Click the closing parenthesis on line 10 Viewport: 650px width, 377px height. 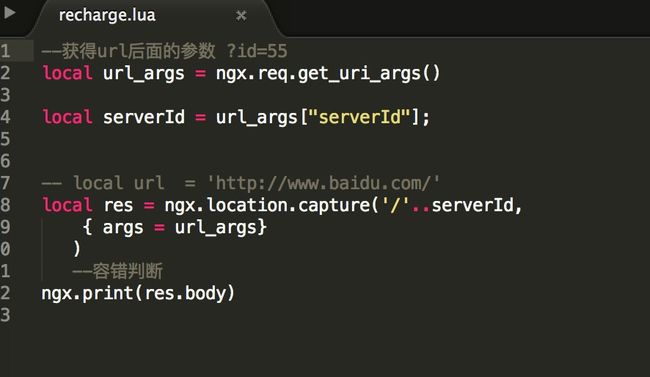click(77, 249)
